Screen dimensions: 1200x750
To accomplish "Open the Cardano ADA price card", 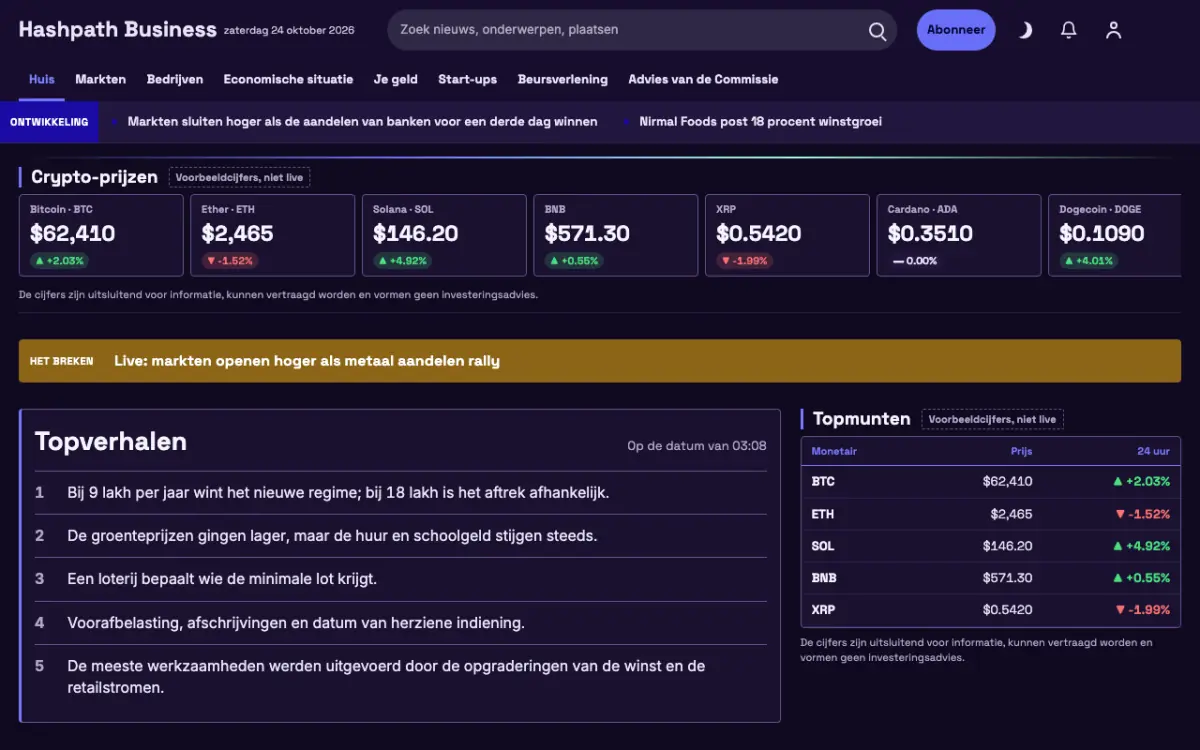I will (959, 235).
